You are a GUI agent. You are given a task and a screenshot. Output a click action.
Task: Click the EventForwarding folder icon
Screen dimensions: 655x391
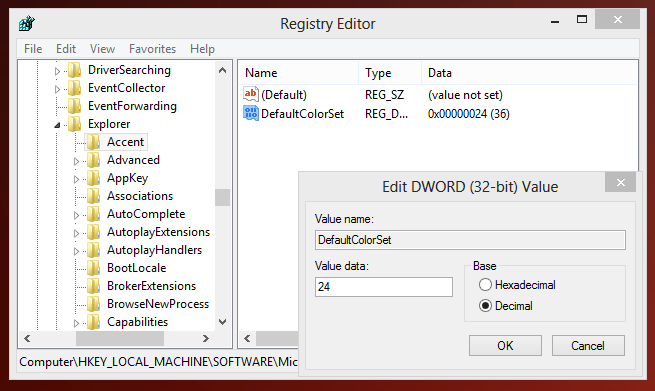click(74, 106)
